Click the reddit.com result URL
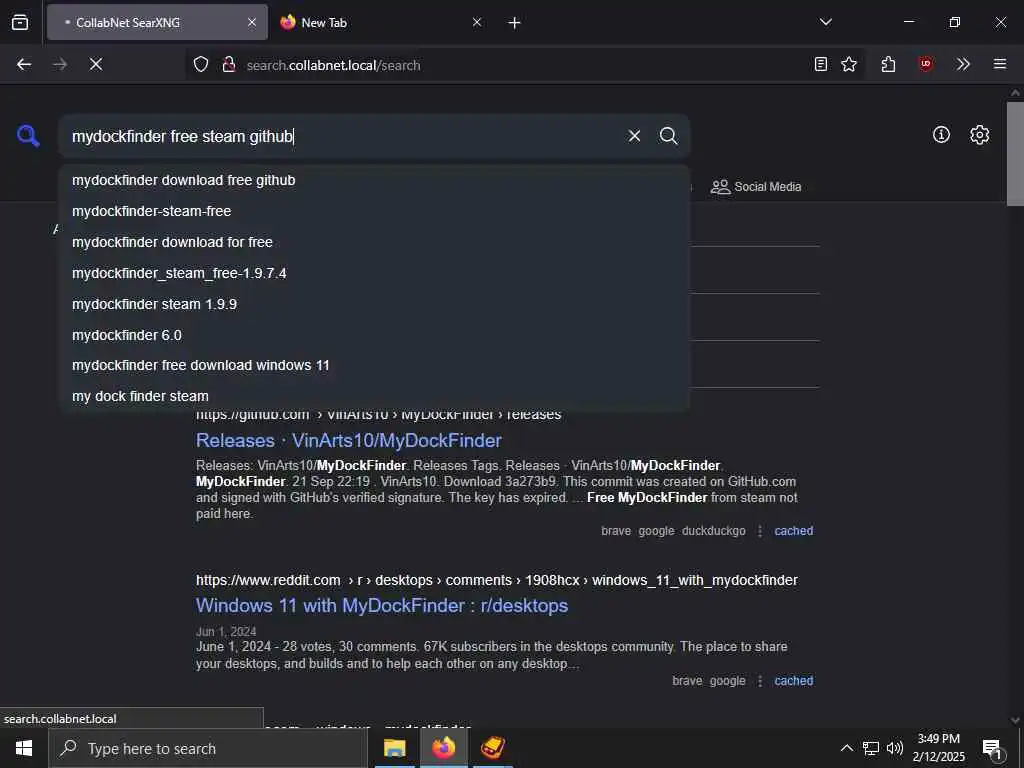The width and height of the screenshot is (1024, 768). 496,580
